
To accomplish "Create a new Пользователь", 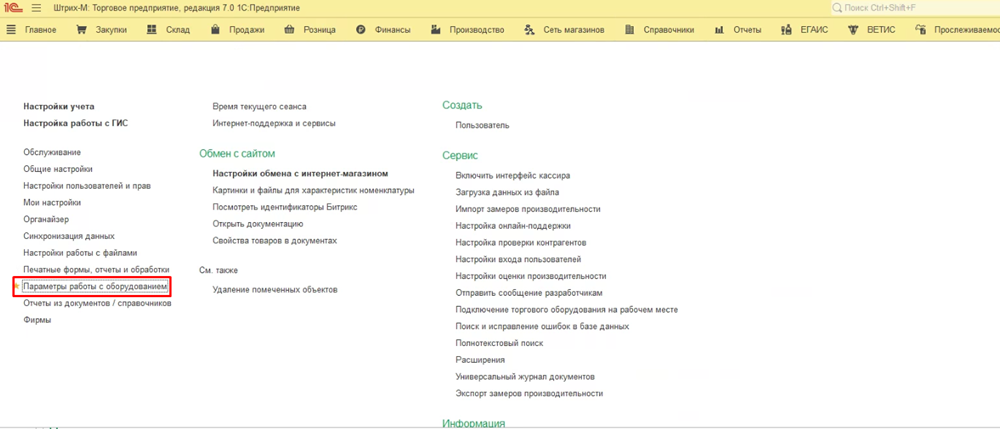I will [x=482, y=126].
